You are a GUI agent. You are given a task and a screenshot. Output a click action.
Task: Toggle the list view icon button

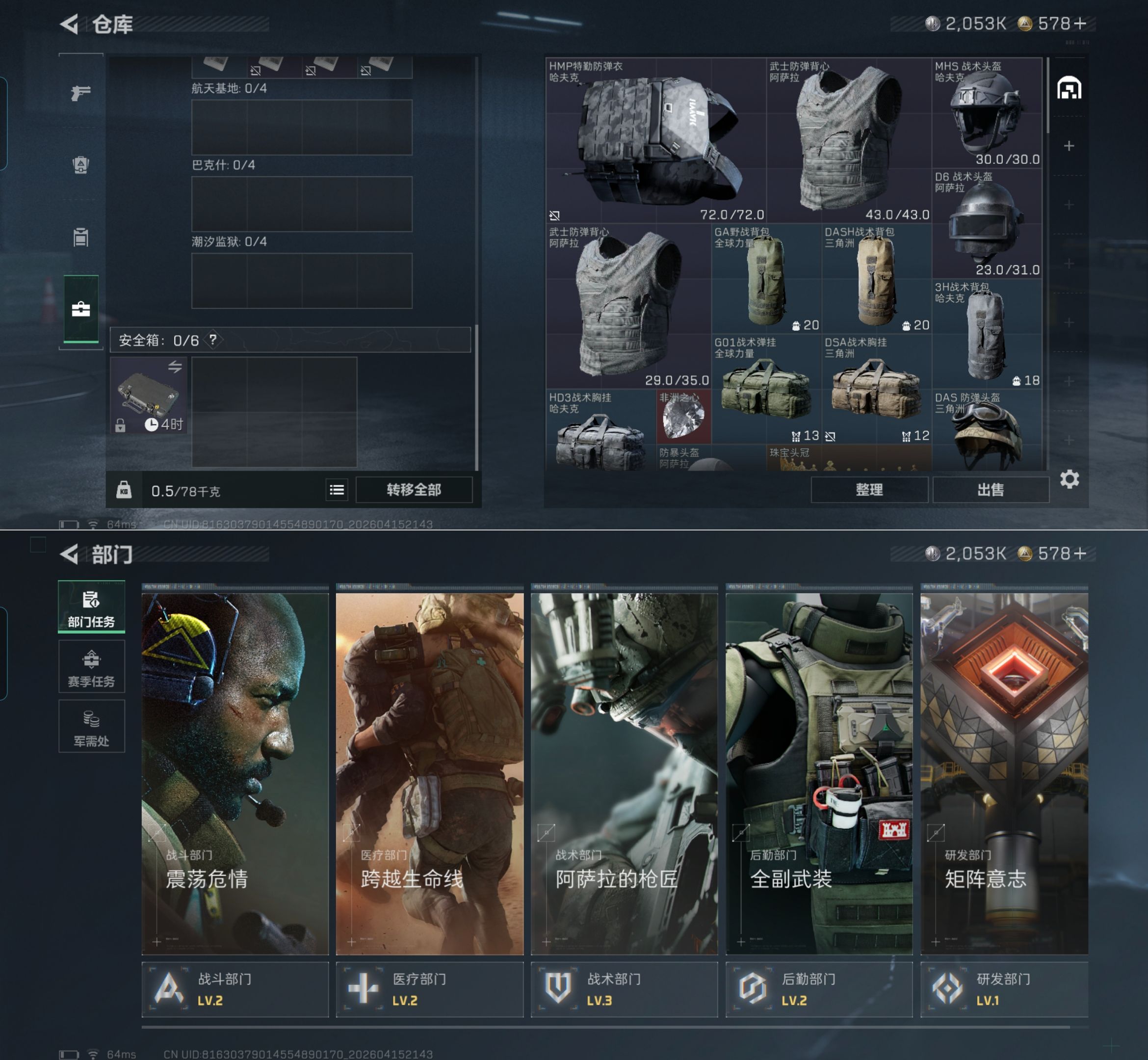[x=337, y=490]
